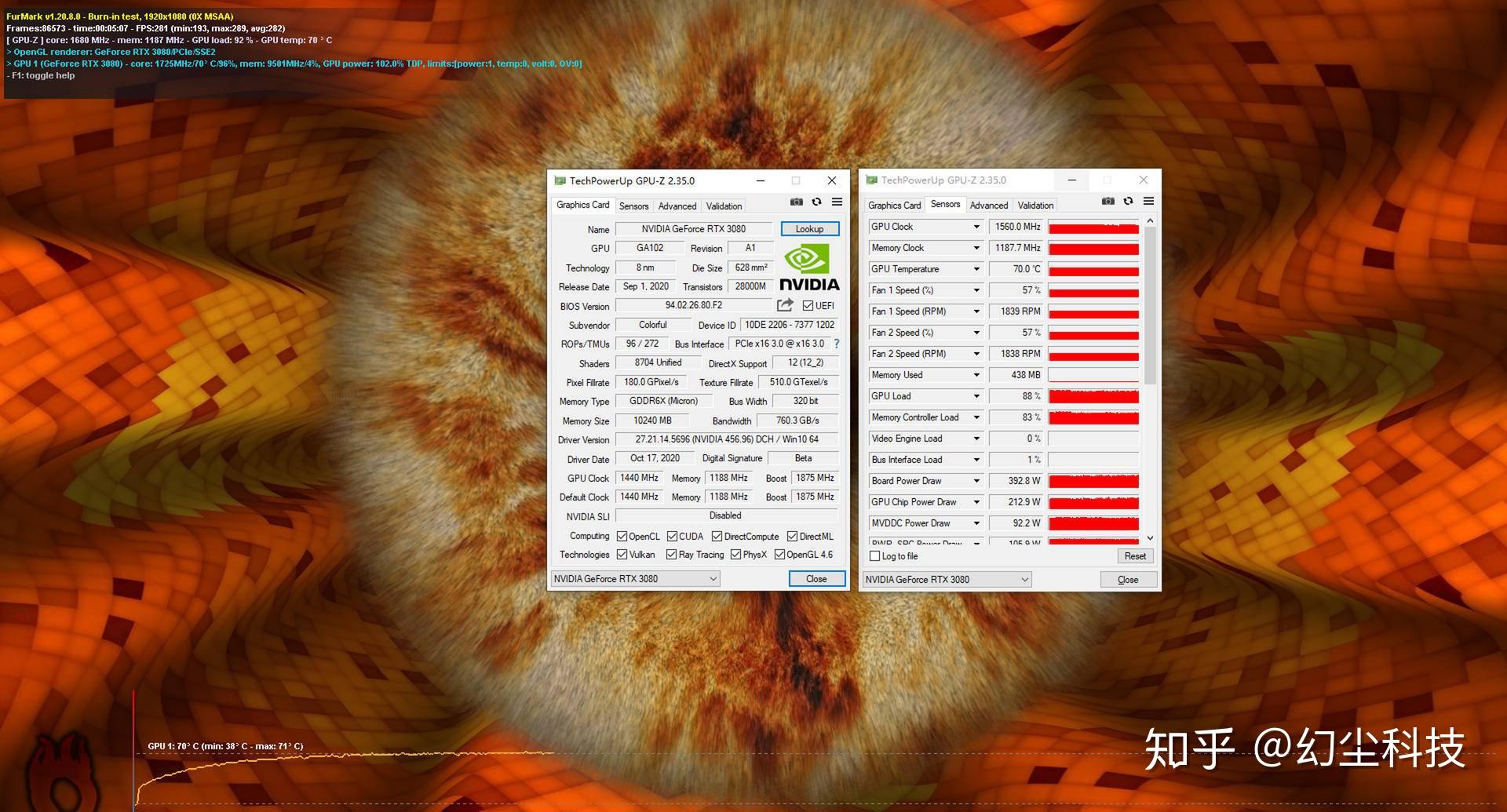
Task: Toggle the UEFI checkbox
Action: (808, 306)
